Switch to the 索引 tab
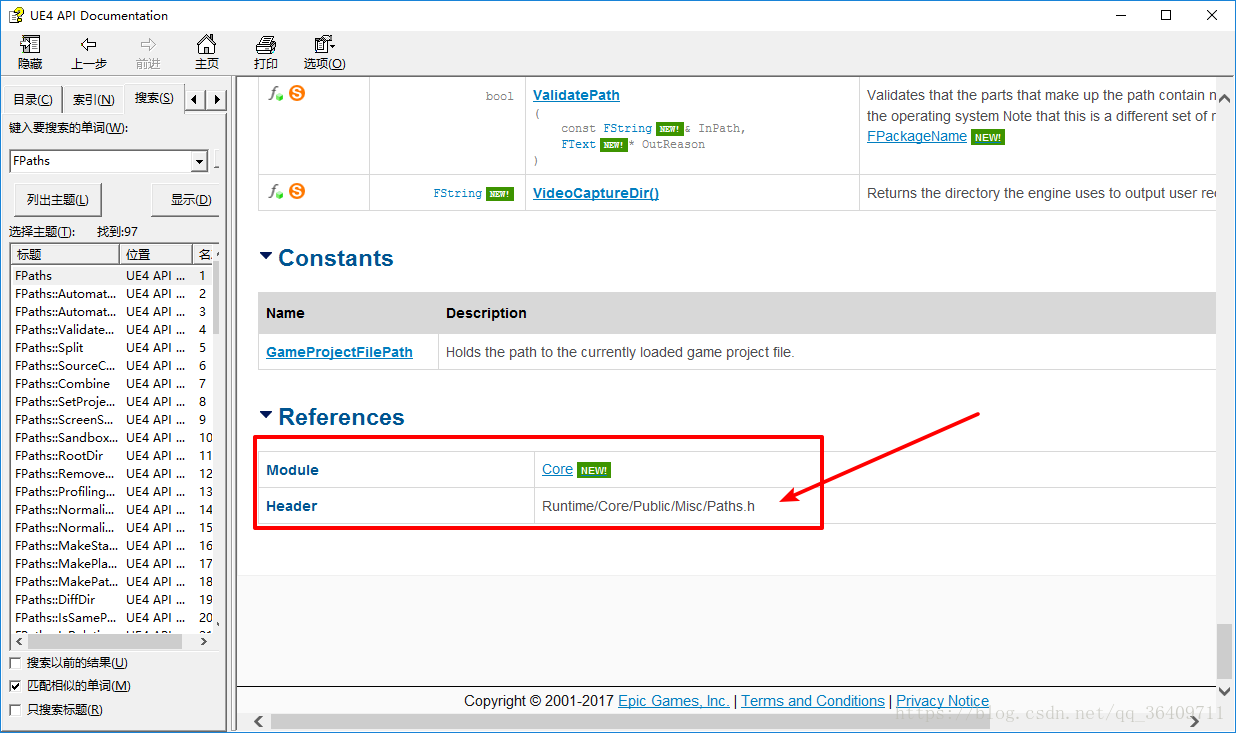This screenshot has width=1236, height=733. click(94, 99)
